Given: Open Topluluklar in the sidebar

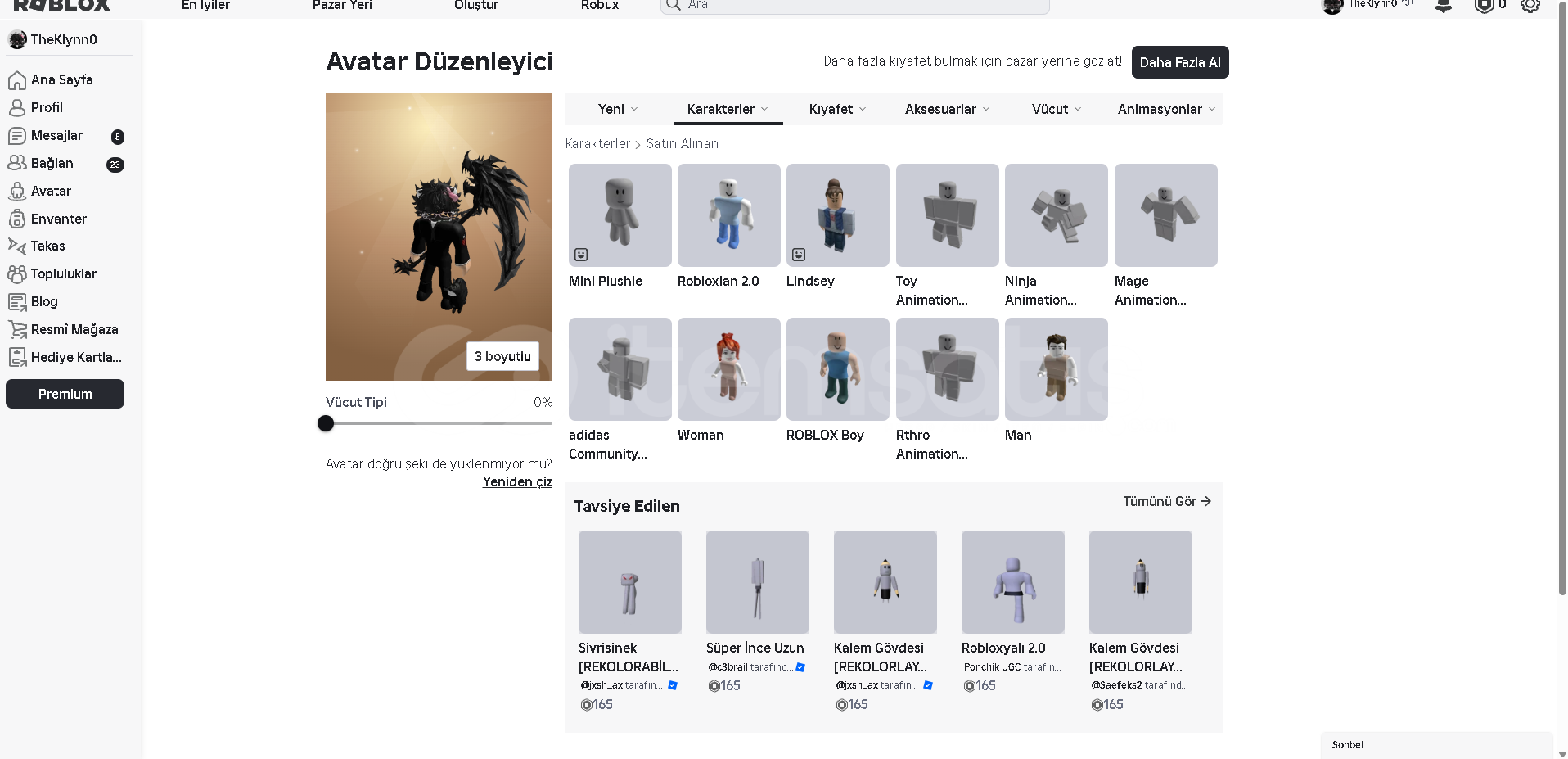Looking at the screenshot, I should tap(63, 273).
